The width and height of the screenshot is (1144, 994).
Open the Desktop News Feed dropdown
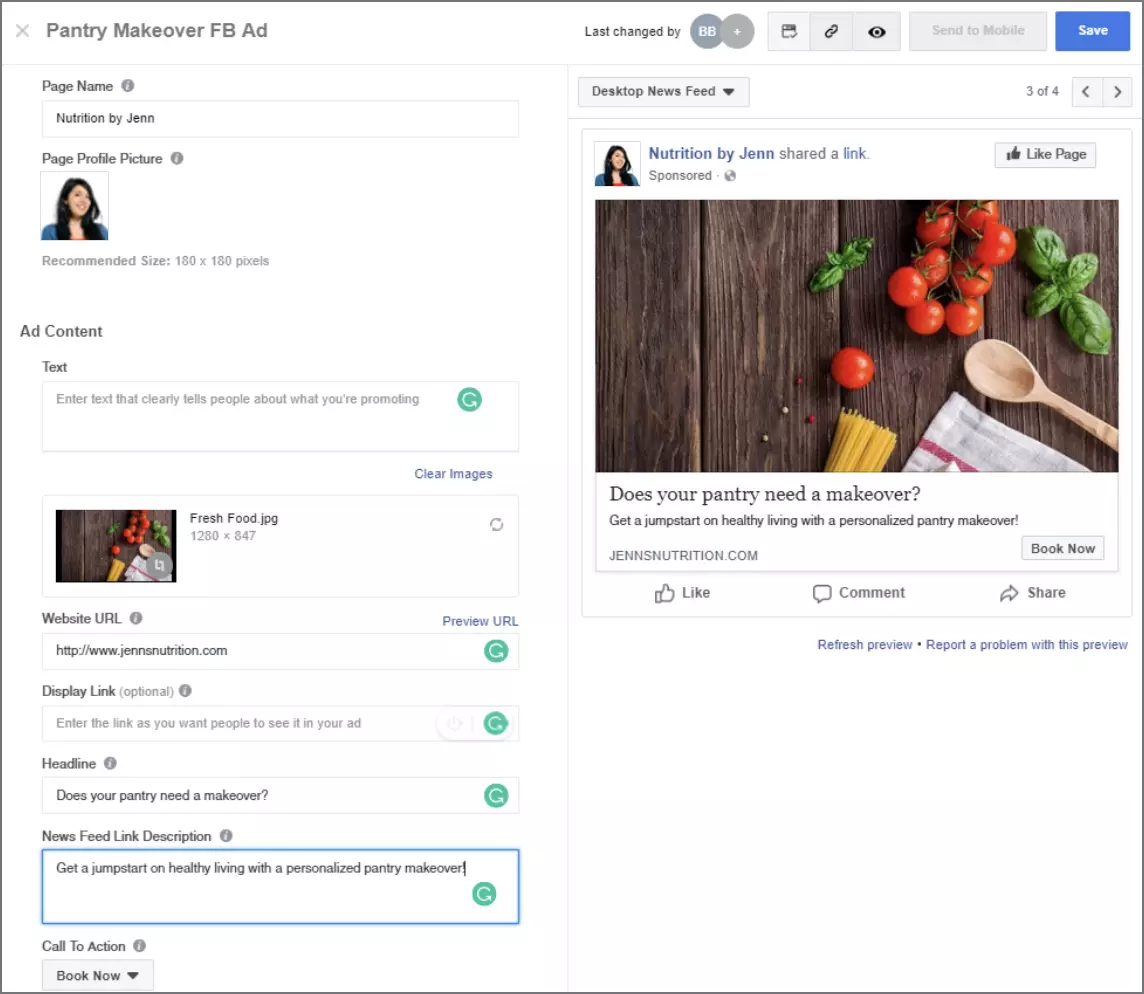[x=663, y=91]
